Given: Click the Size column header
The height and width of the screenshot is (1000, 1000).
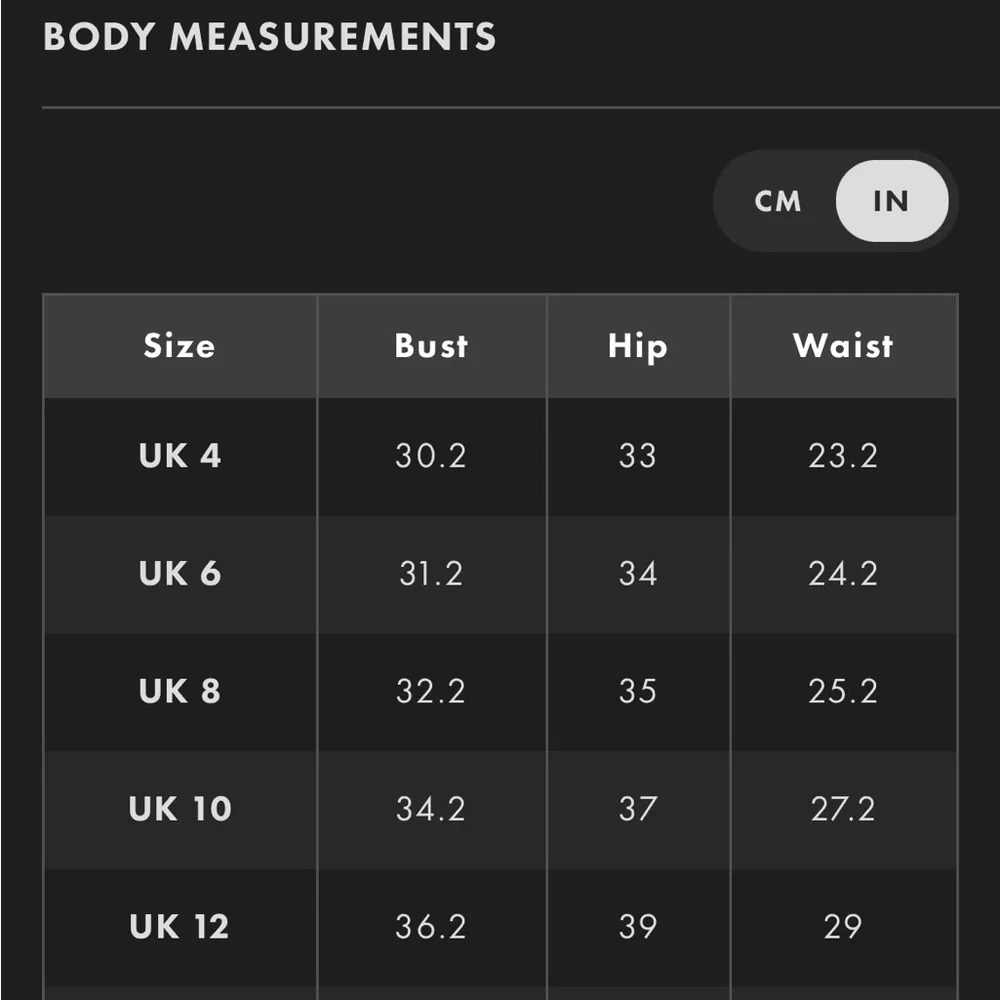Looking at the screenshot, I should coord(179,346).
